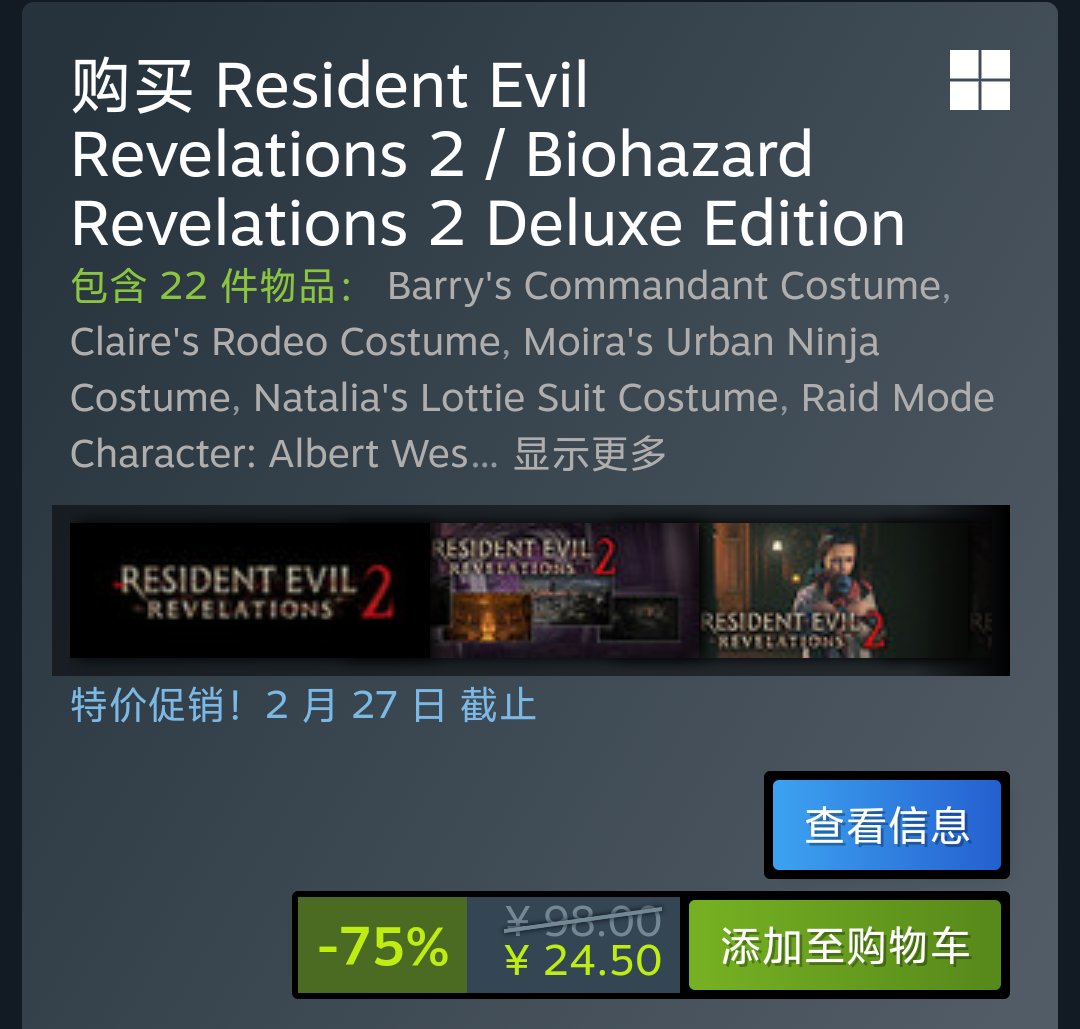Click the ¥ 24.50 discounted price

point(583,961)
